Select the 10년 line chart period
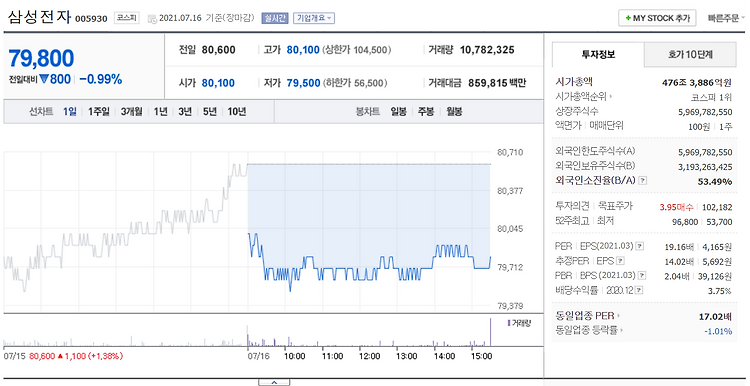The width and height of the screenshot is (750, 386). 237,111
